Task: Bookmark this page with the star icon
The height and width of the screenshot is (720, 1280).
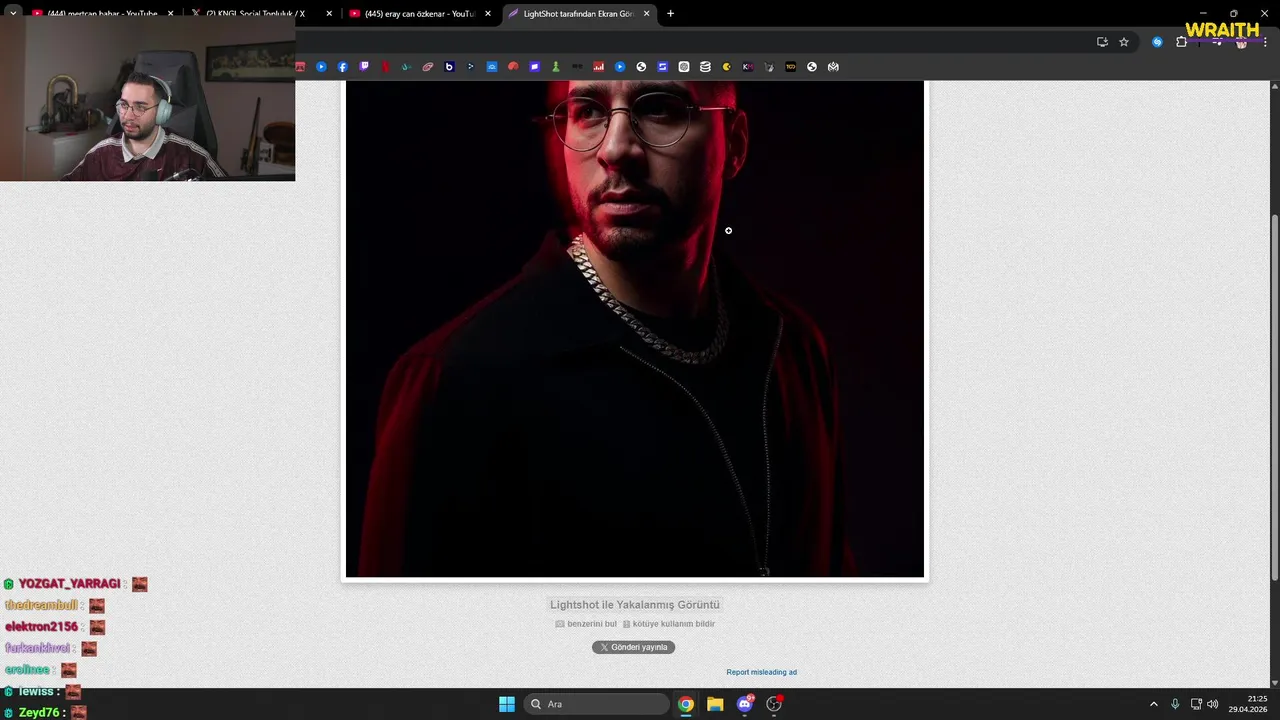Action: point(1124,42)
